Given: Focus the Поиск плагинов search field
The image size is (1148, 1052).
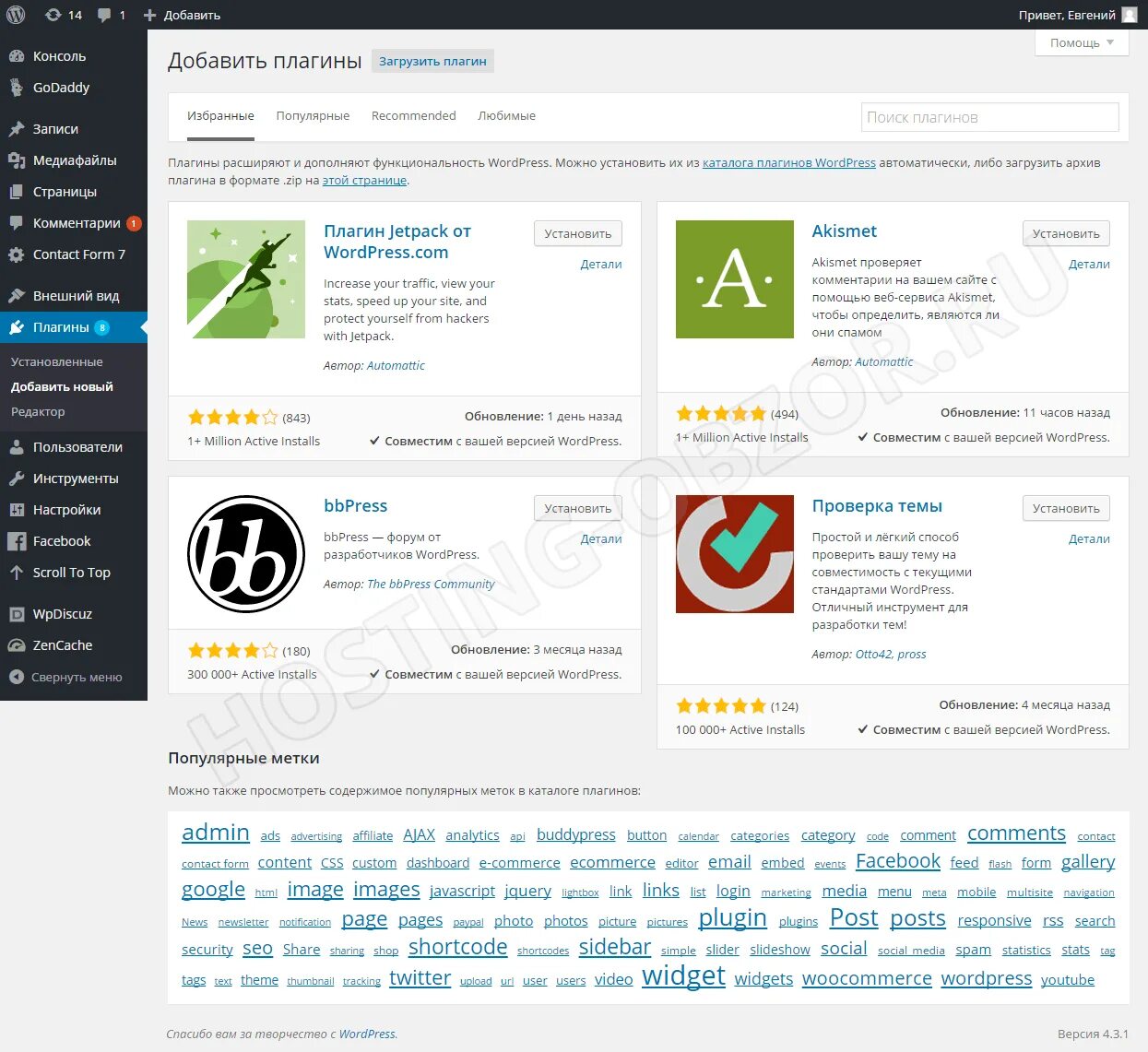Looking at the screenshot, I should 989,117.
